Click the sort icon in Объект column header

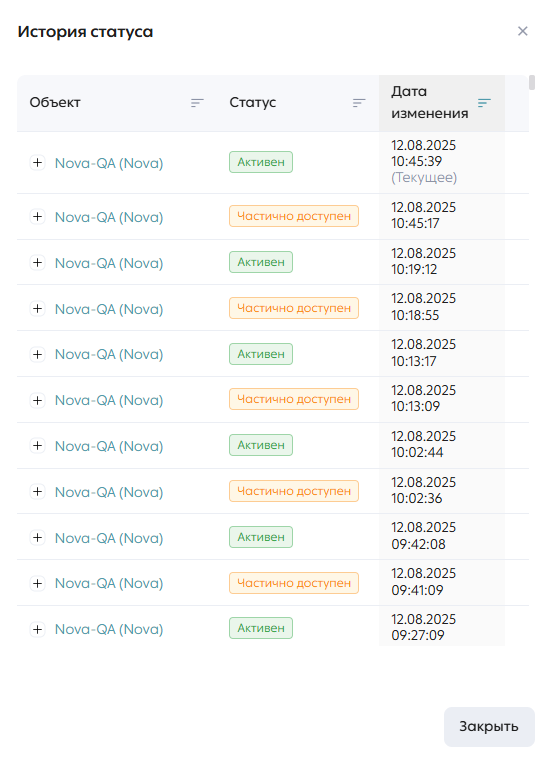197,103
